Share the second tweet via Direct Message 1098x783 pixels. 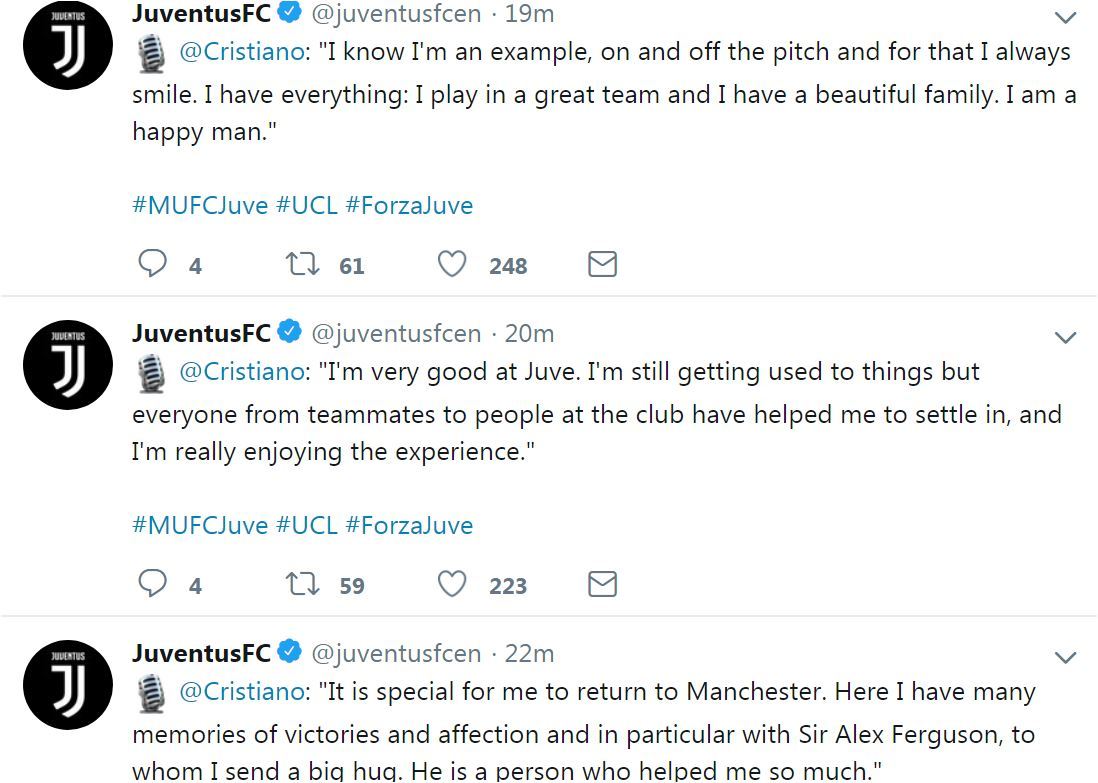click(601, 584)
